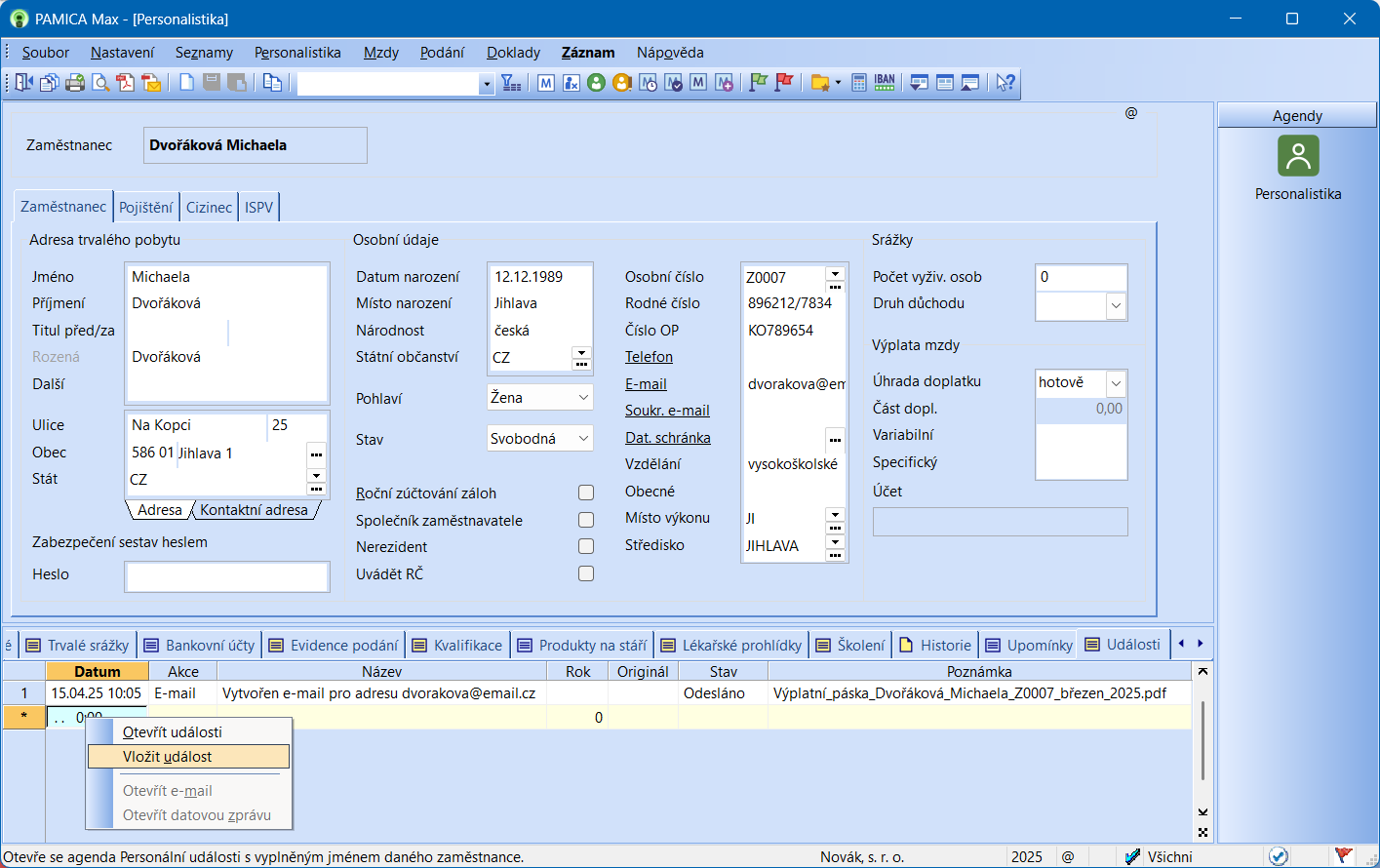Click the IBAN toolbar icon
The height and width of the screenshot is (868, 1380).
[885, 83]
